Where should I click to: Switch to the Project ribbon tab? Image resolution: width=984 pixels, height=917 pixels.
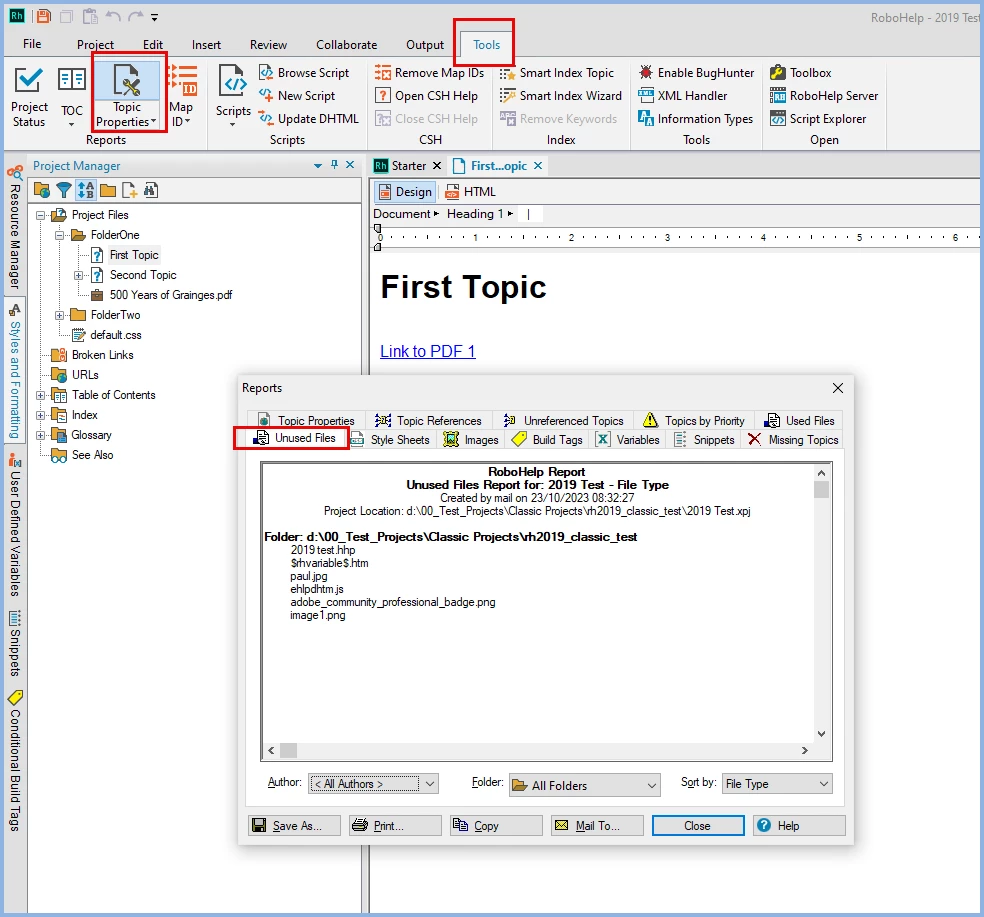pos(95,45)
